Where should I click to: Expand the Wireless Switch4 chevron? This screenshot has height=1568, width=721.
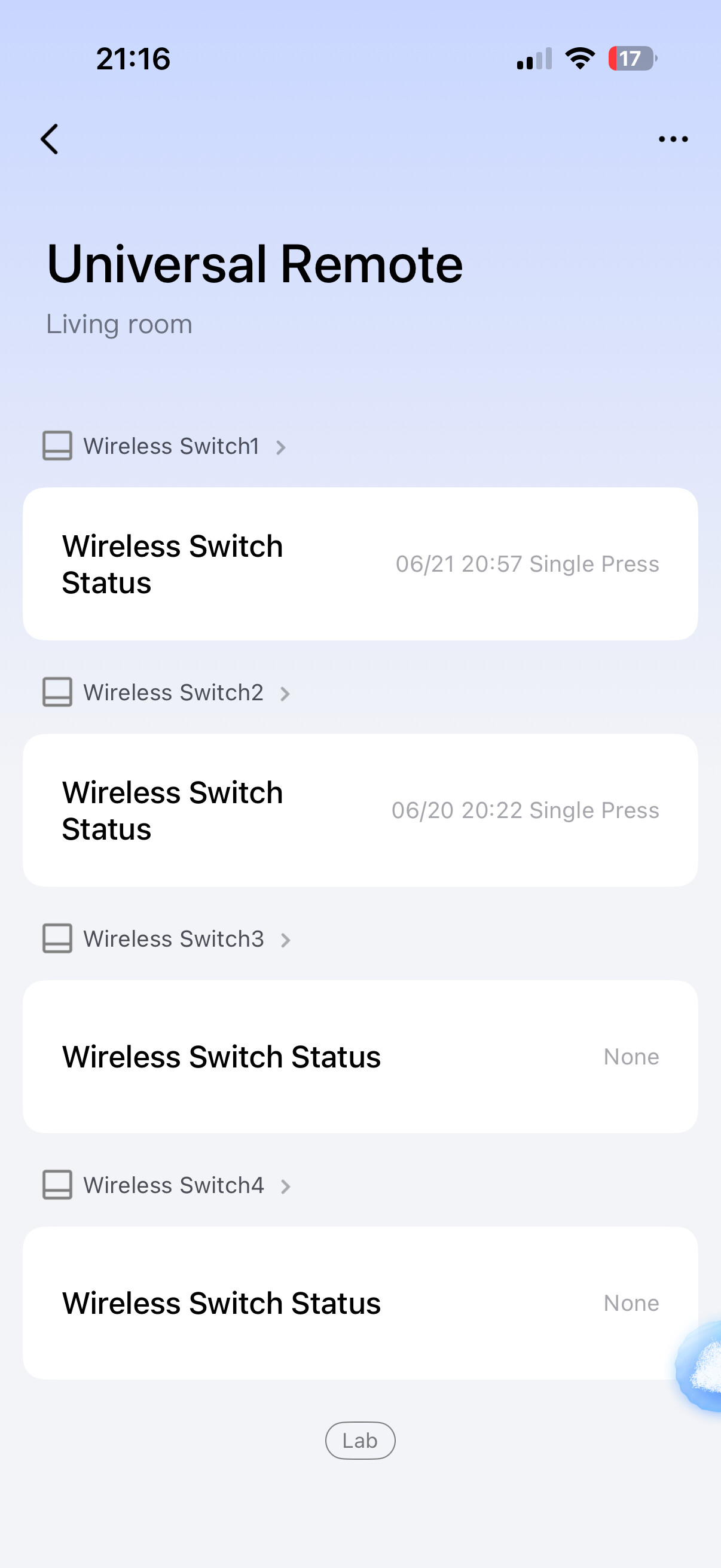coord(285,1186)
